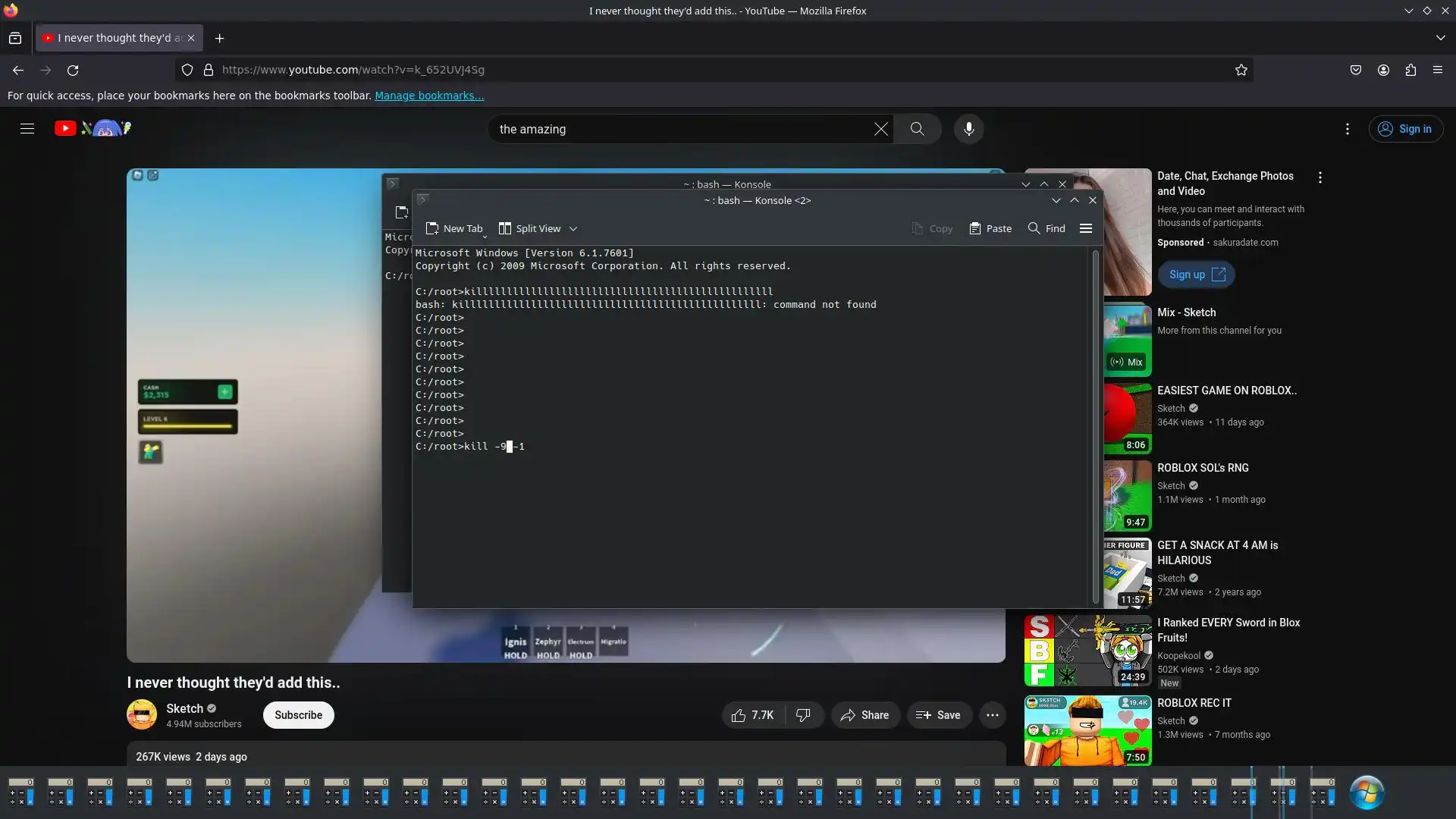
Task: Click the Windows start orb in taskbar
Action: point(1367,792)
